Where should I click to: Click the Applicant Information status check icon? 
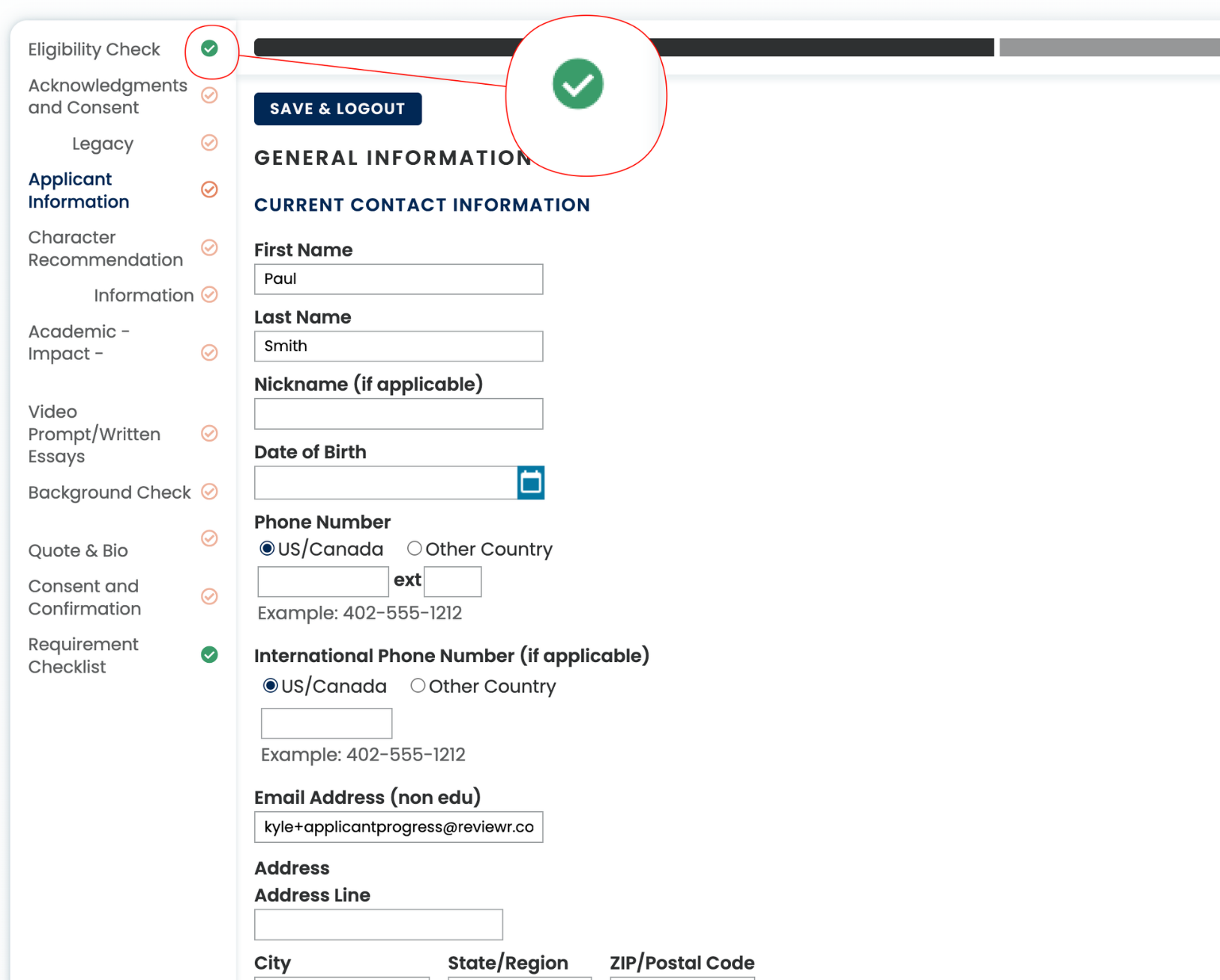click(209, 190)
